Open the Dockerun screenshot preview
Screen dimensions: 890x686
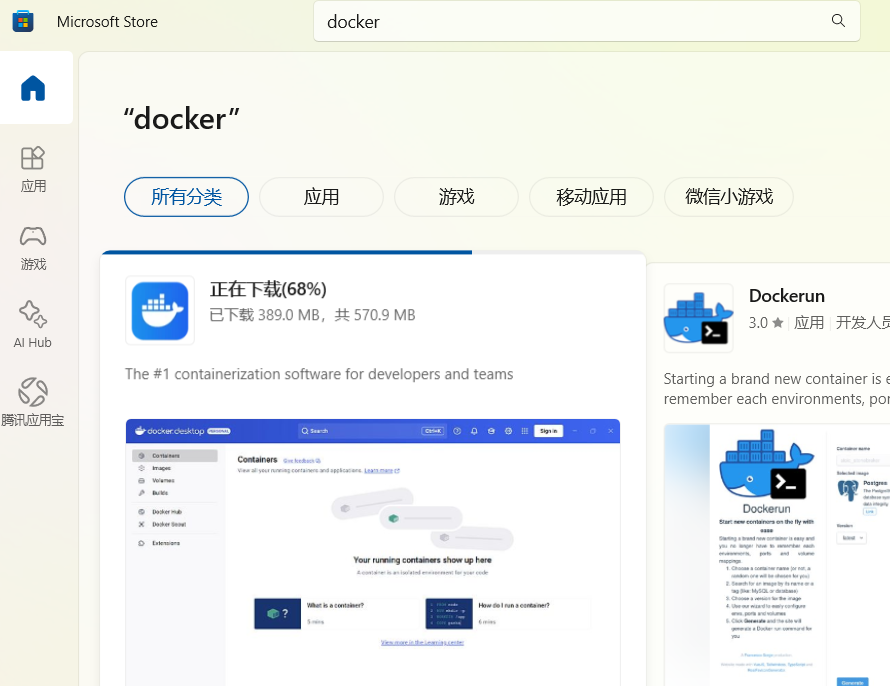[777, 555]
